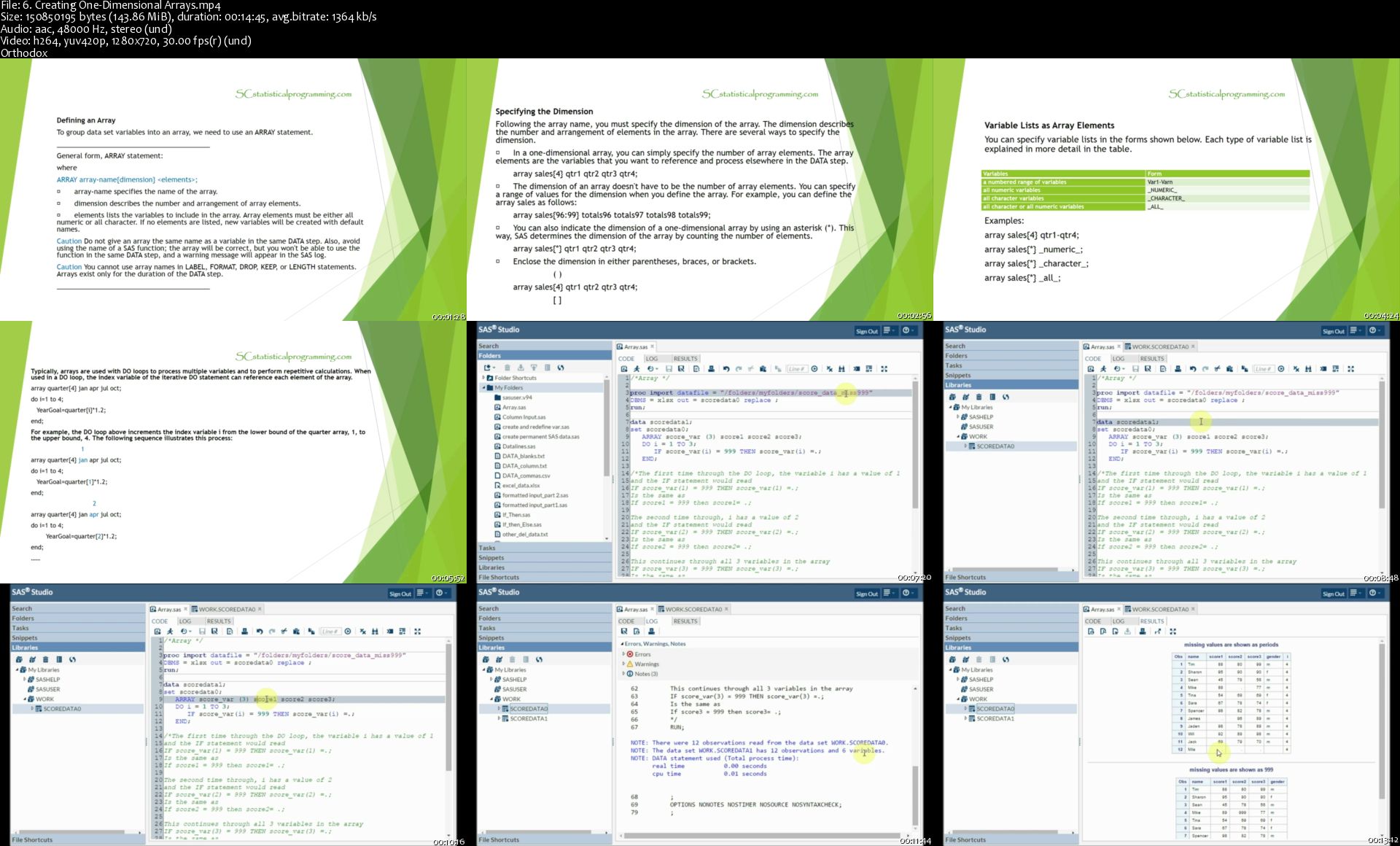Collapse My Folders node in 00:07:20 frame
This screenshot has width=1400, height=846.
[483, 388]
